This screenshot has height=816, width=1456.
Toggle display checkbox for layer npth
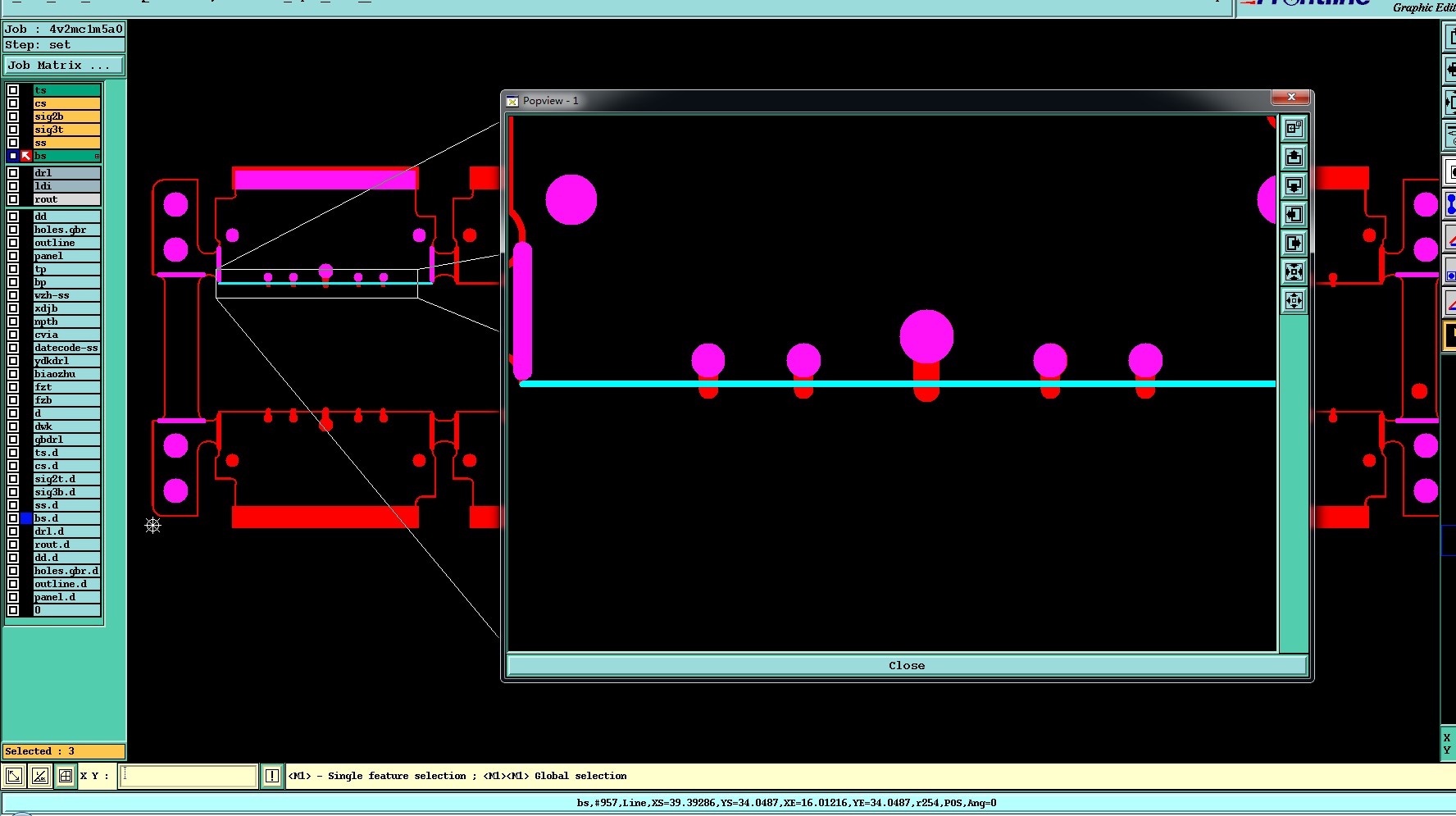13,321
